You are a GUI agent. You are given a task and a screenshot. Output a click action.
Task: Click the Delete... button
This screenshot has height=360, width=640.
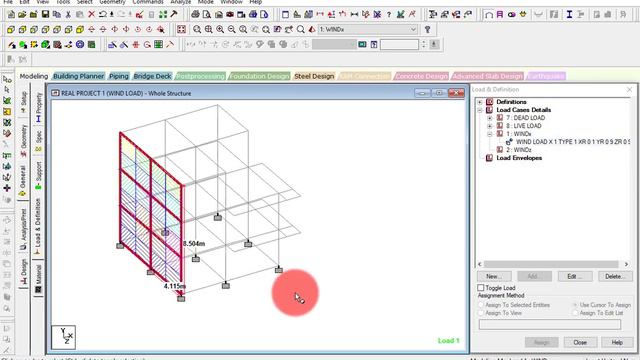(x=615, y=276)
